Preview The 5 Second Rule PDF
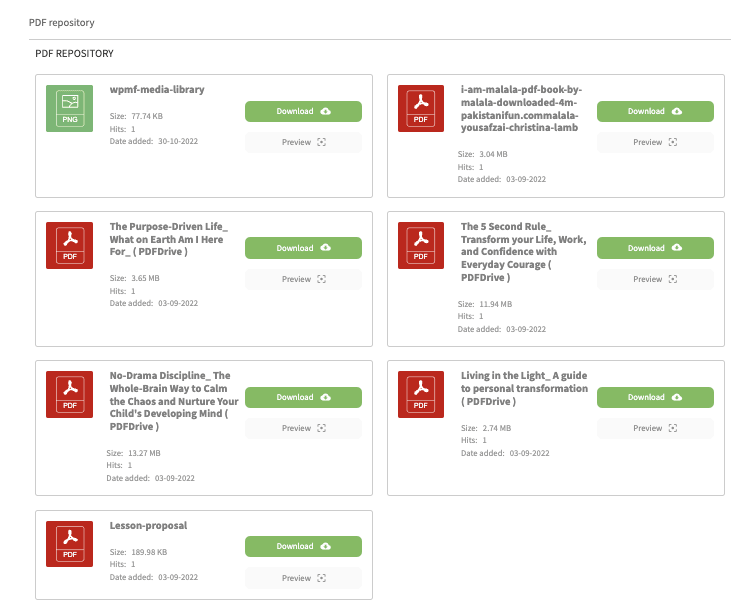 coord(655,279)
